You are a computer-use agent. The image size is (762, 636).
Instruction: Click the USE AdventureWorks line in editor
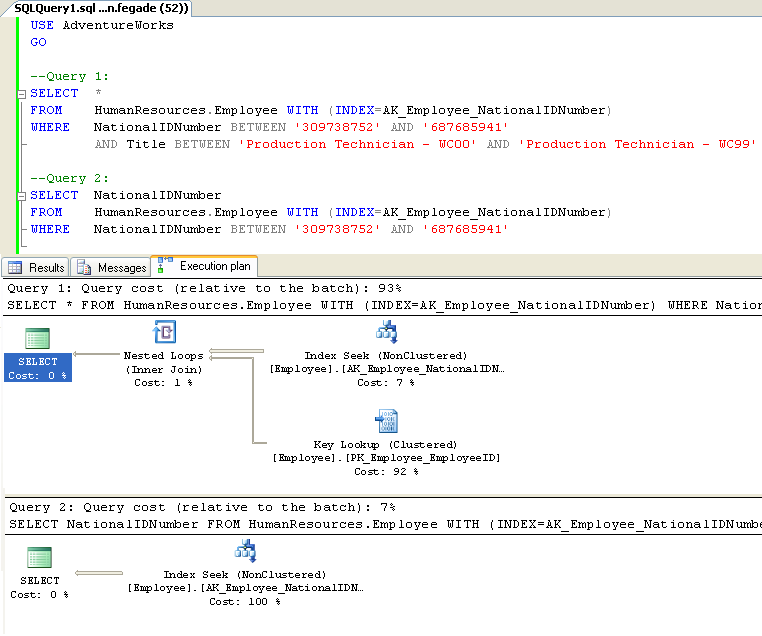(102, 25)
